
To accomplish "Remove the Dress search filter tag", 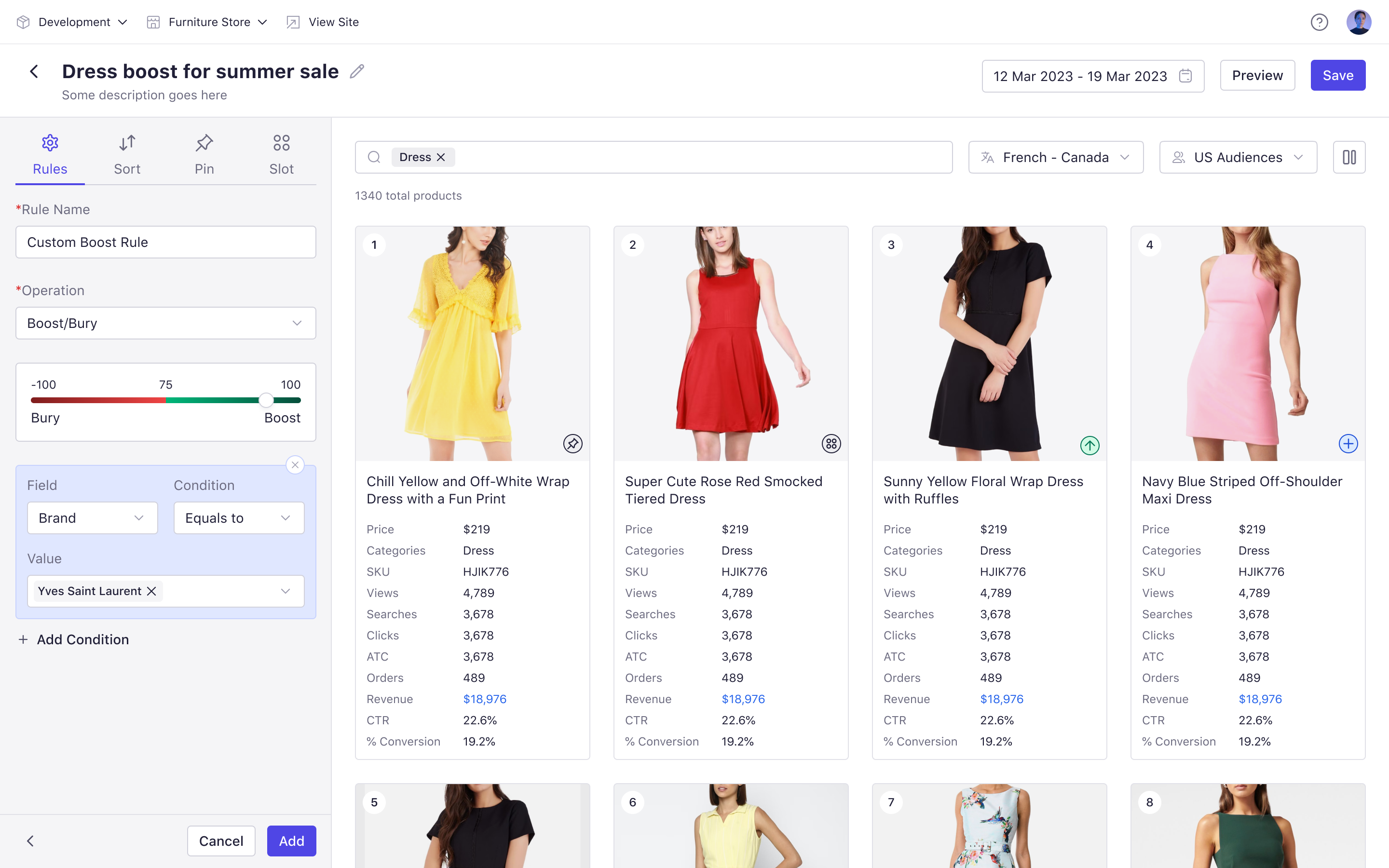I will coord(441,157).
